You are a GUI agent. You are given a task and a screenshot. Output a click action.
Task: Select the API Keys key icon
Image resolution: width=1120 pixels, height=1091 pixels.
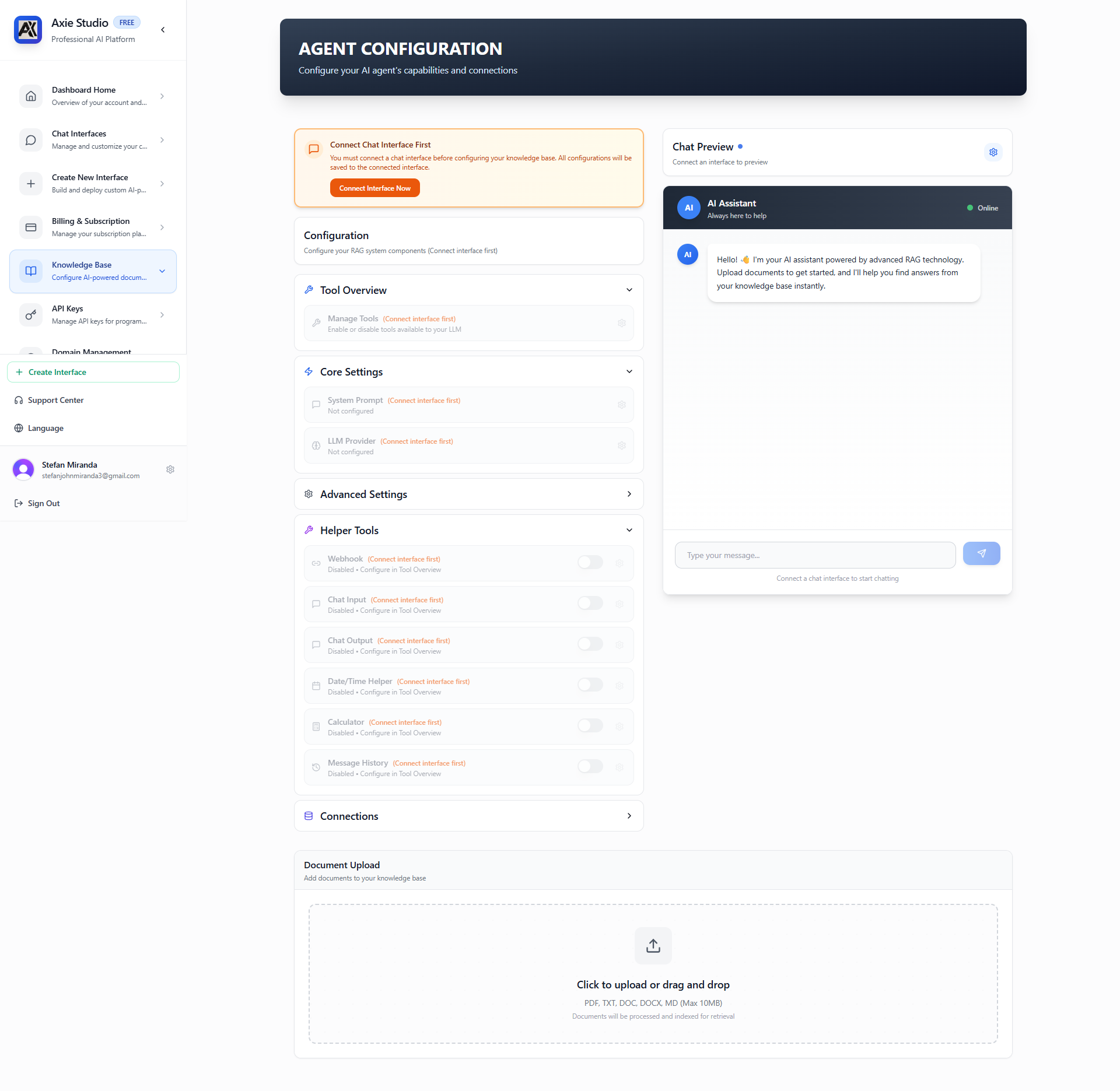(31, 315)
